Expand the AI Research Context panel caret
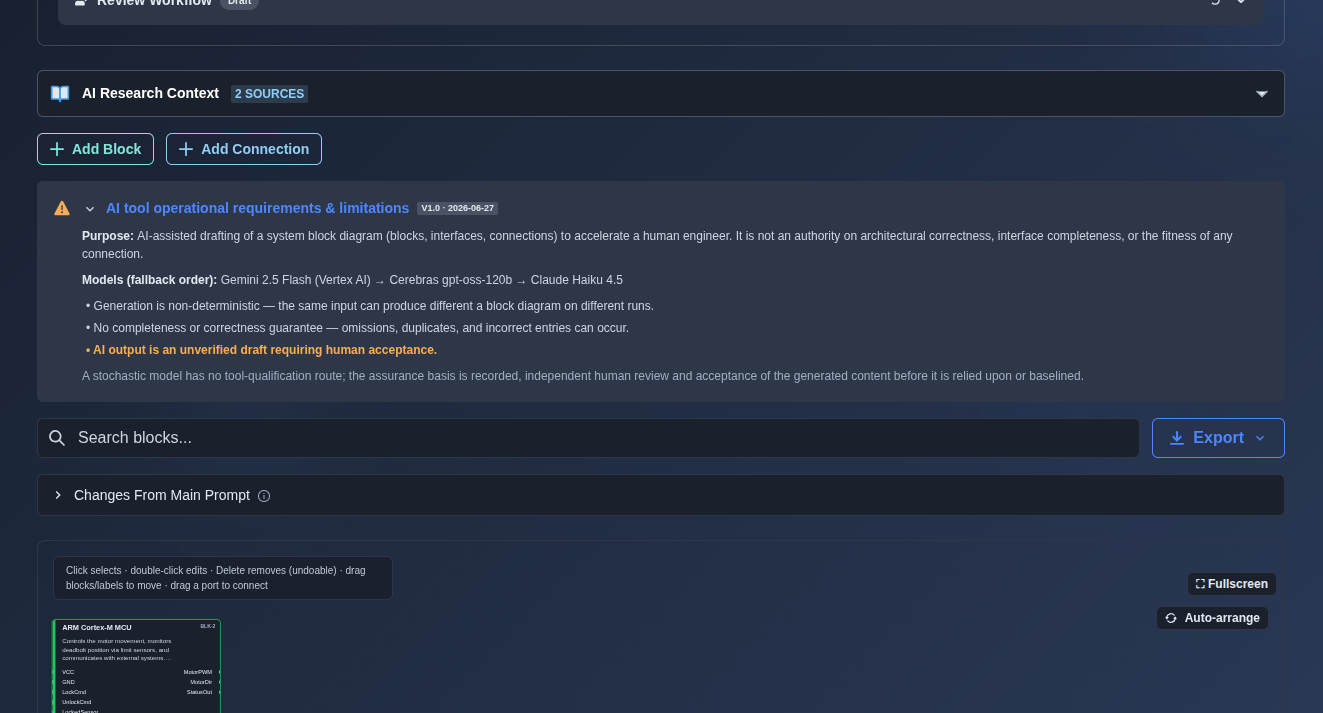This screenshot has height=713, width=1323. 1262,93
